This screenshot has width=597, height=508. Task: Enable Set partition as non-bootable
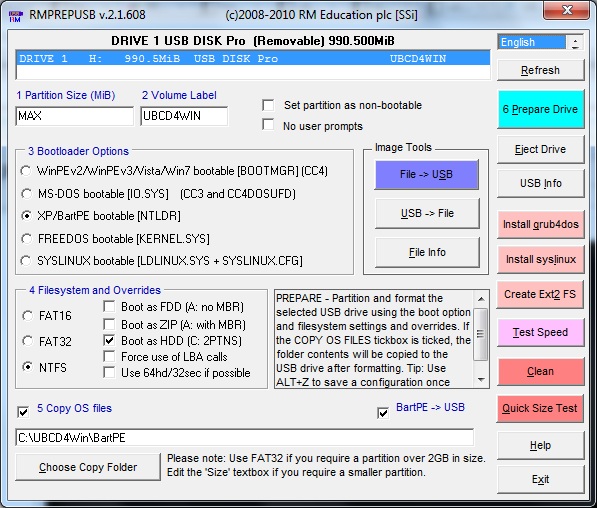[x=268, y=105]
